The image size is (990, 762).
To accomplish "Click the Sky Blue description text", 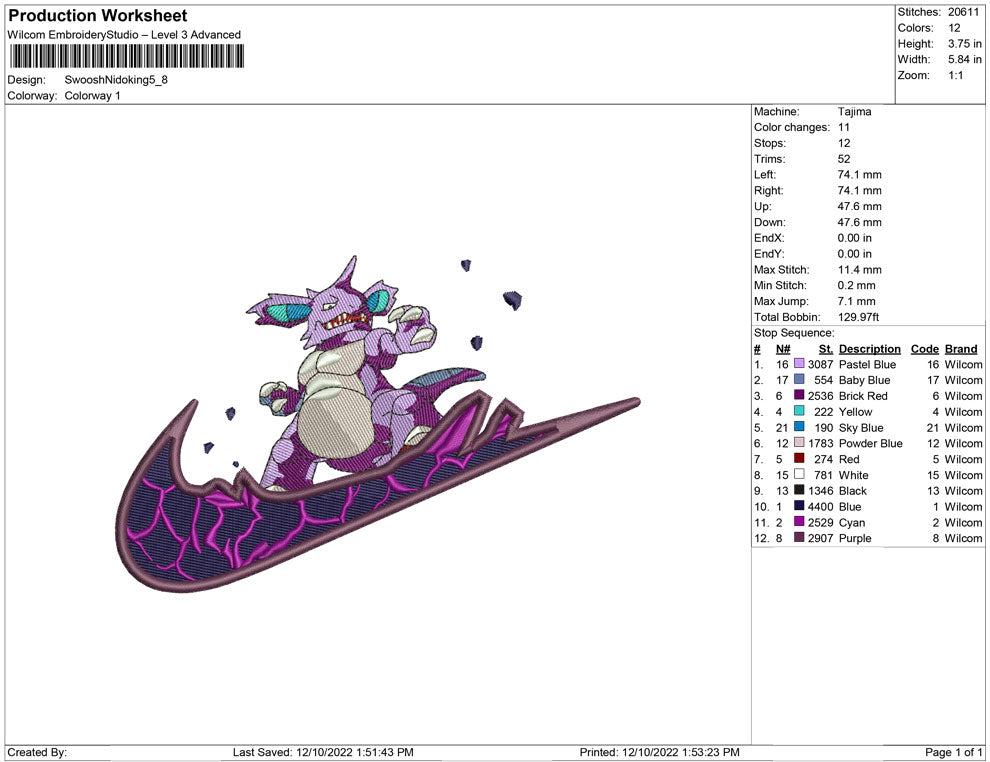I will pos(861,427).
